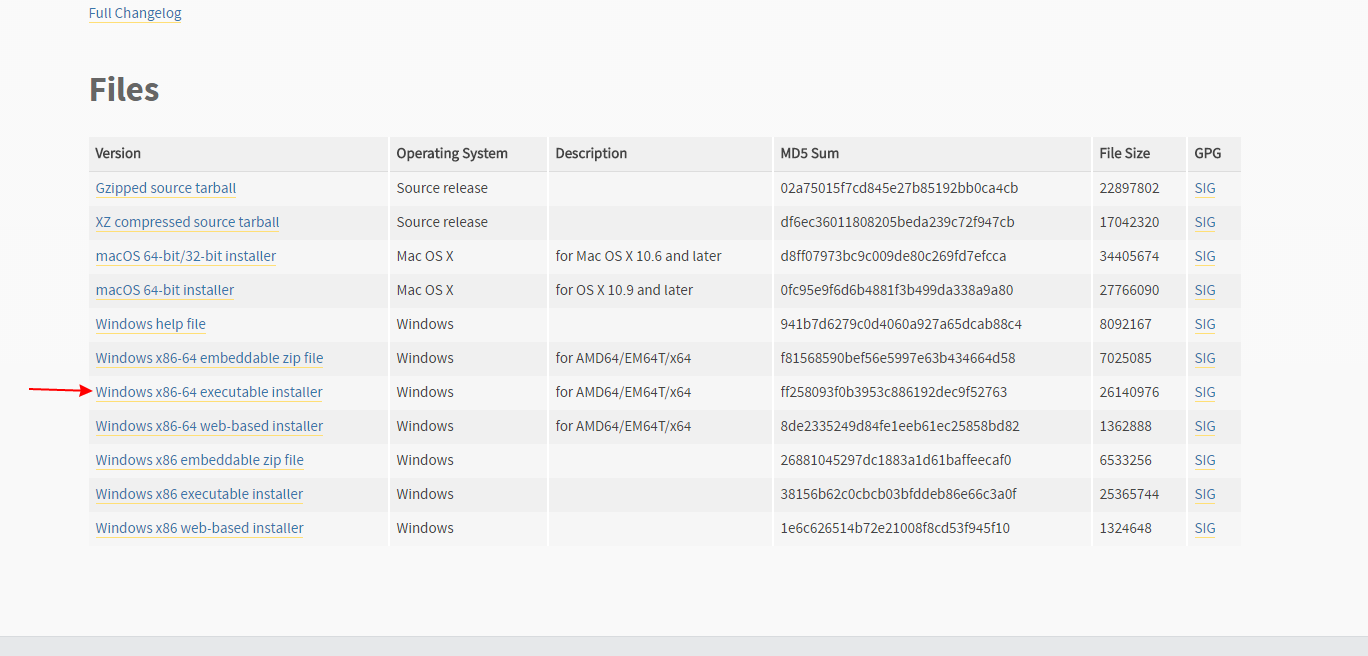1368x656 pixels.
Task: Select MD5 sum 38156b62c0cbcb03bfddeb86e66c3a0f
Action: (x=898, y=494)
